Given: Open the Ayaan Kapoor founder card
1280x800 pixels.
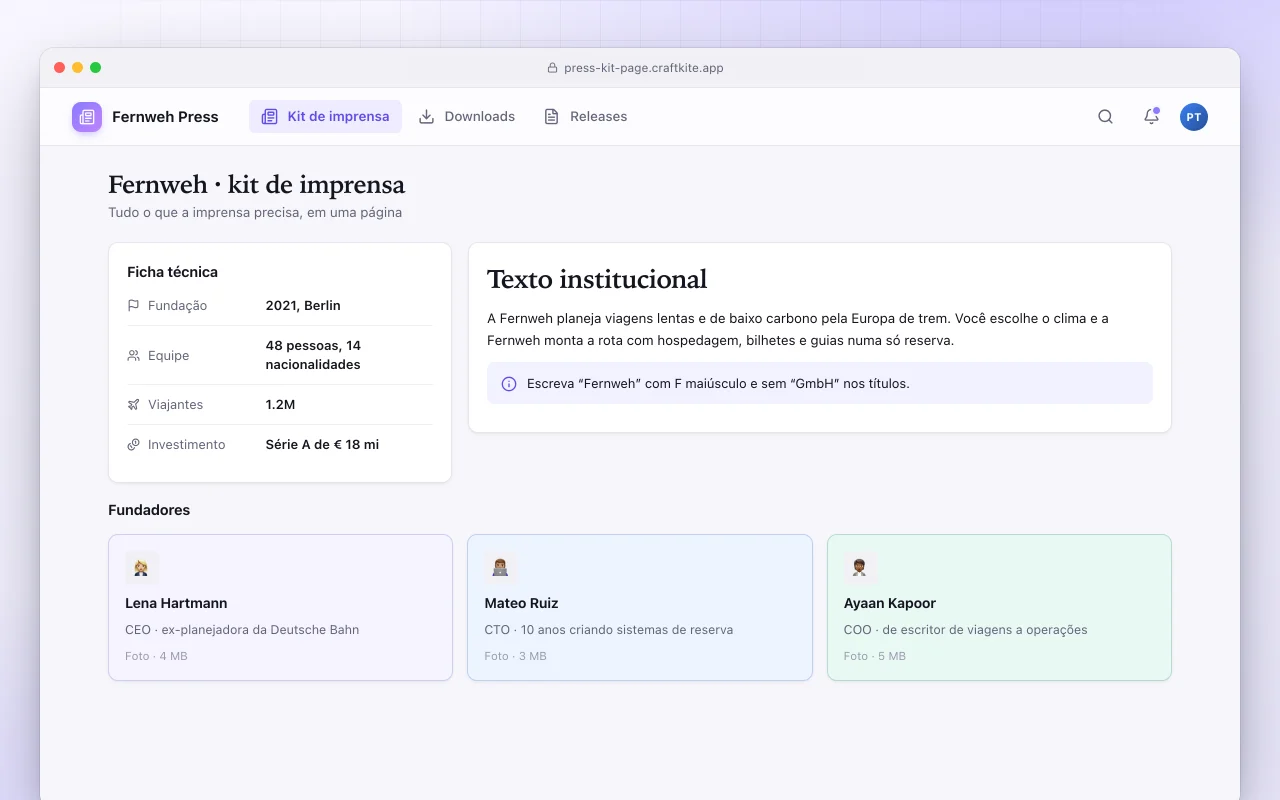Looking at the screenshot, I should (999, 608).
